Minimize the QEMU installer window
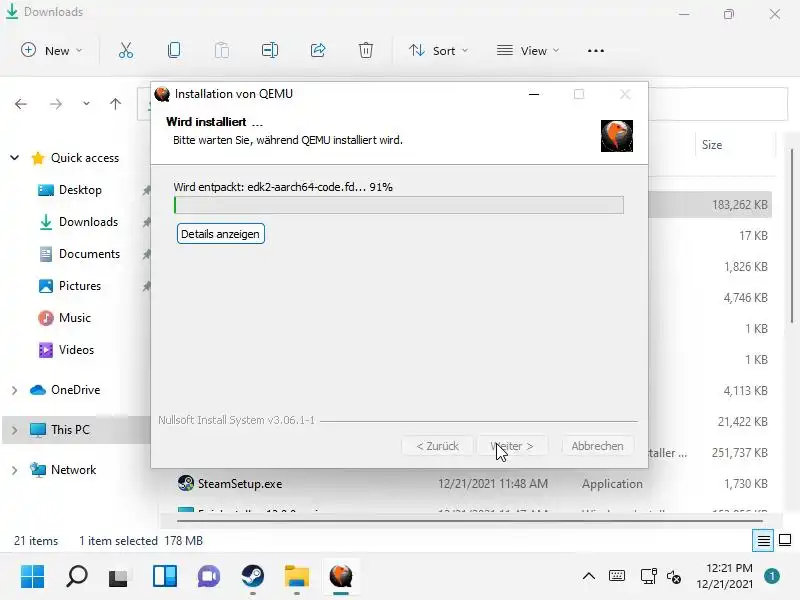800x600 pixels. coord(534,94)
